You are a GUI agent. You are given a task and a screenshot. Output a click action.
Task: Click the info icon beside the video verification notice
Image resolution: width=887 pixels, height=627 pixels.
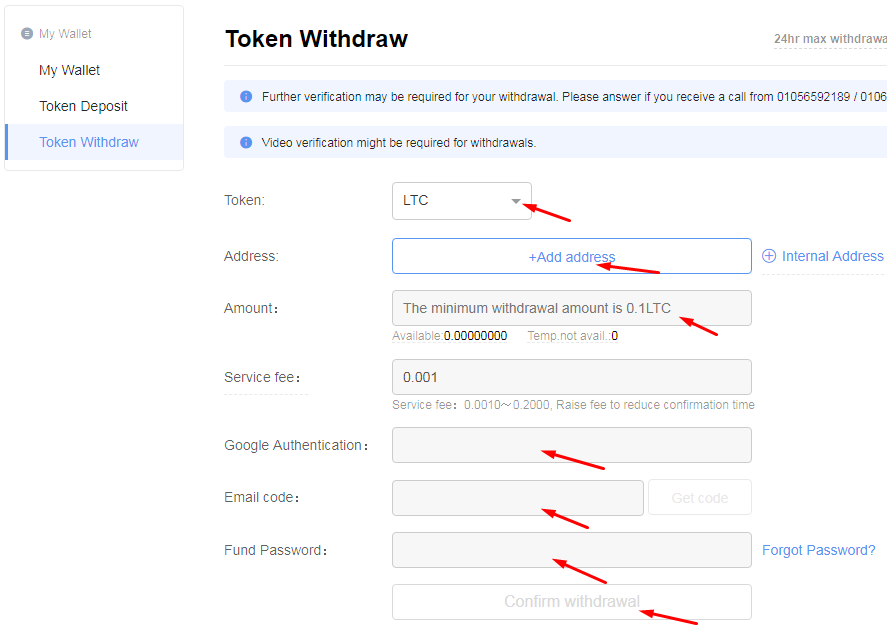click(246, 142)
